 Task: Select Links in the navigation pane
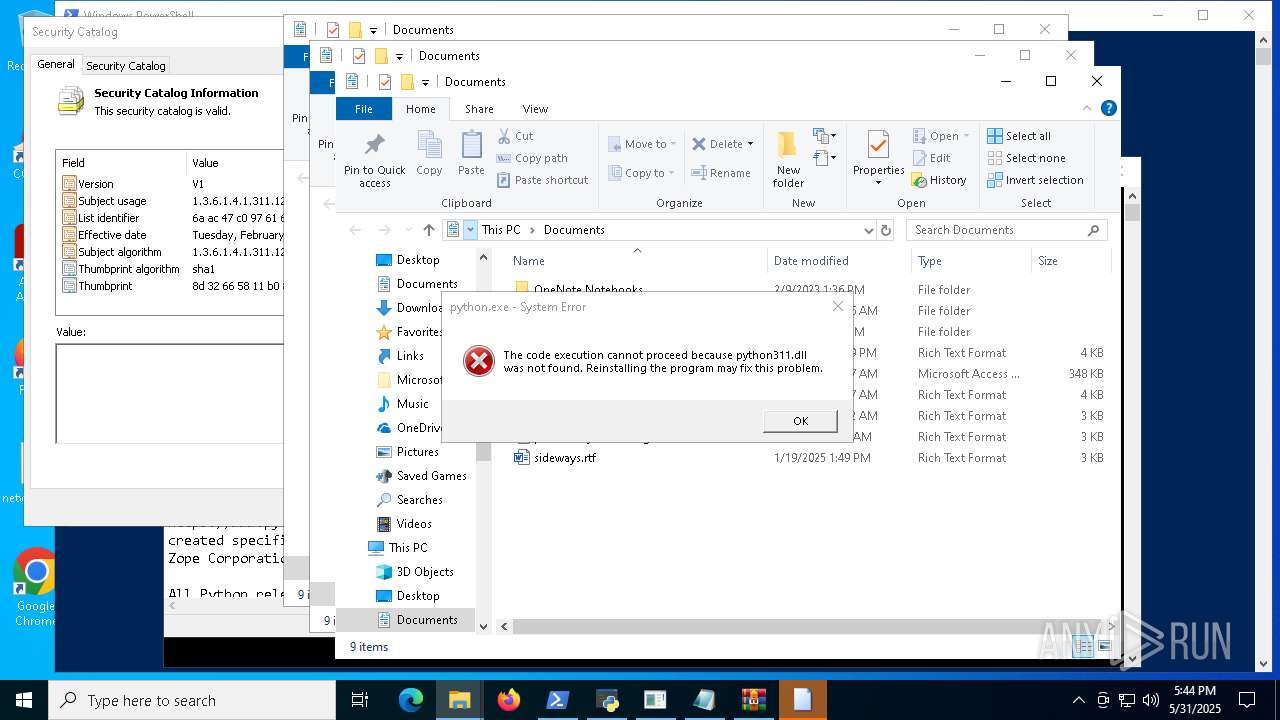410,356
